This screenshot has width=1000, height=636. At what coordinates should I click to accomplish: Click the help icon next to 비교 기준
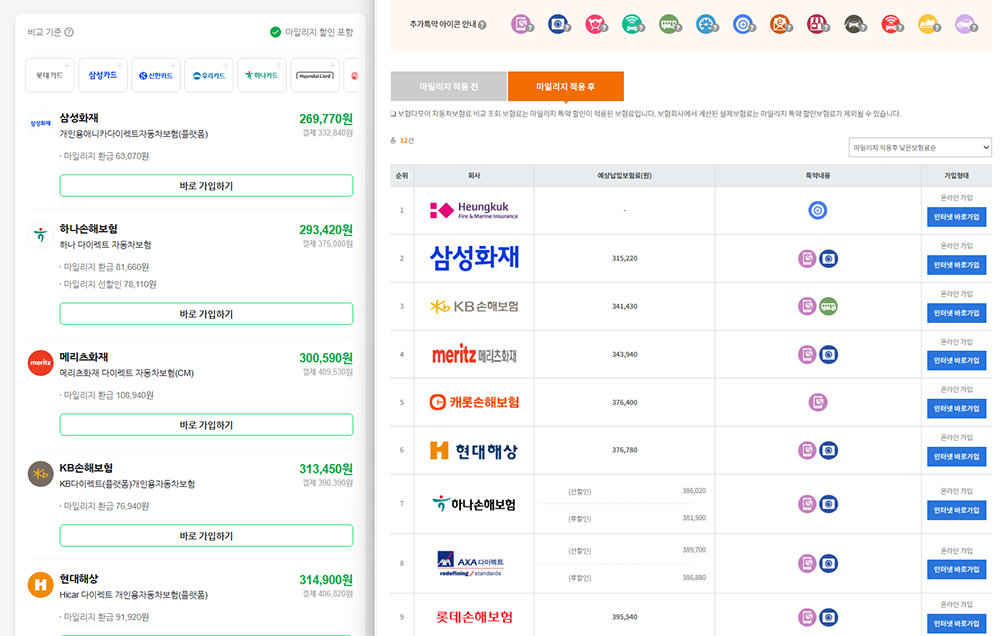pyautogui.click(x=69, y=32)
